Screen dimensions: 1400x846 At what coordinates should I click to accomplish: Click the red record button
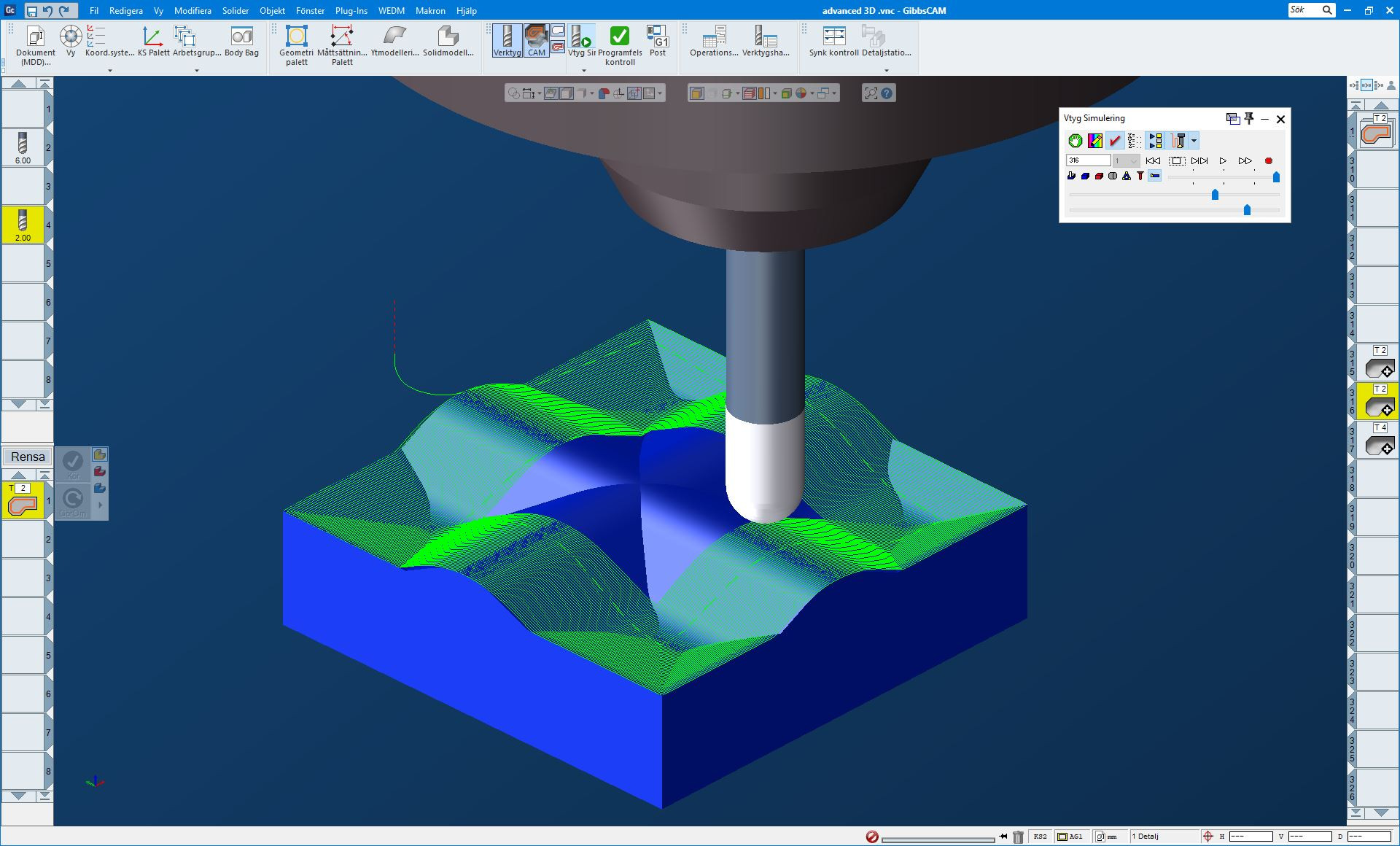click(1269, 160)
